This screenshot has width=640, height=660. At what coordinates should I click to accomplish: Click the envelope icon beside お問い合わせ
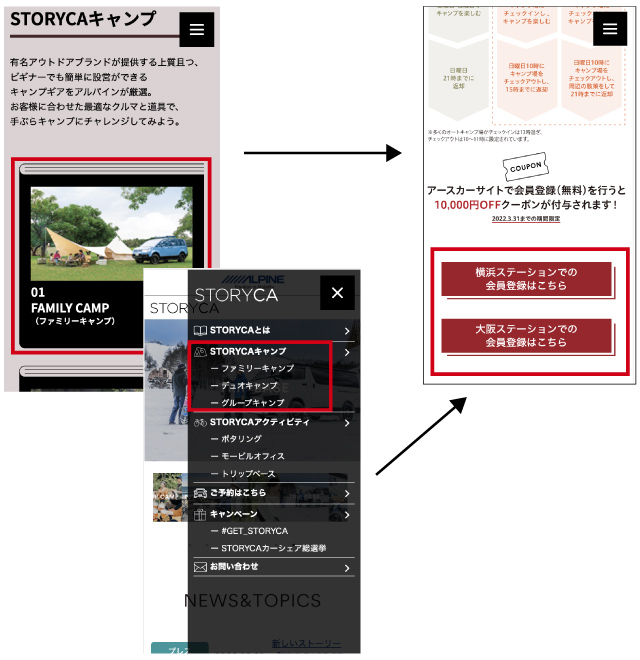click(200, 567)
